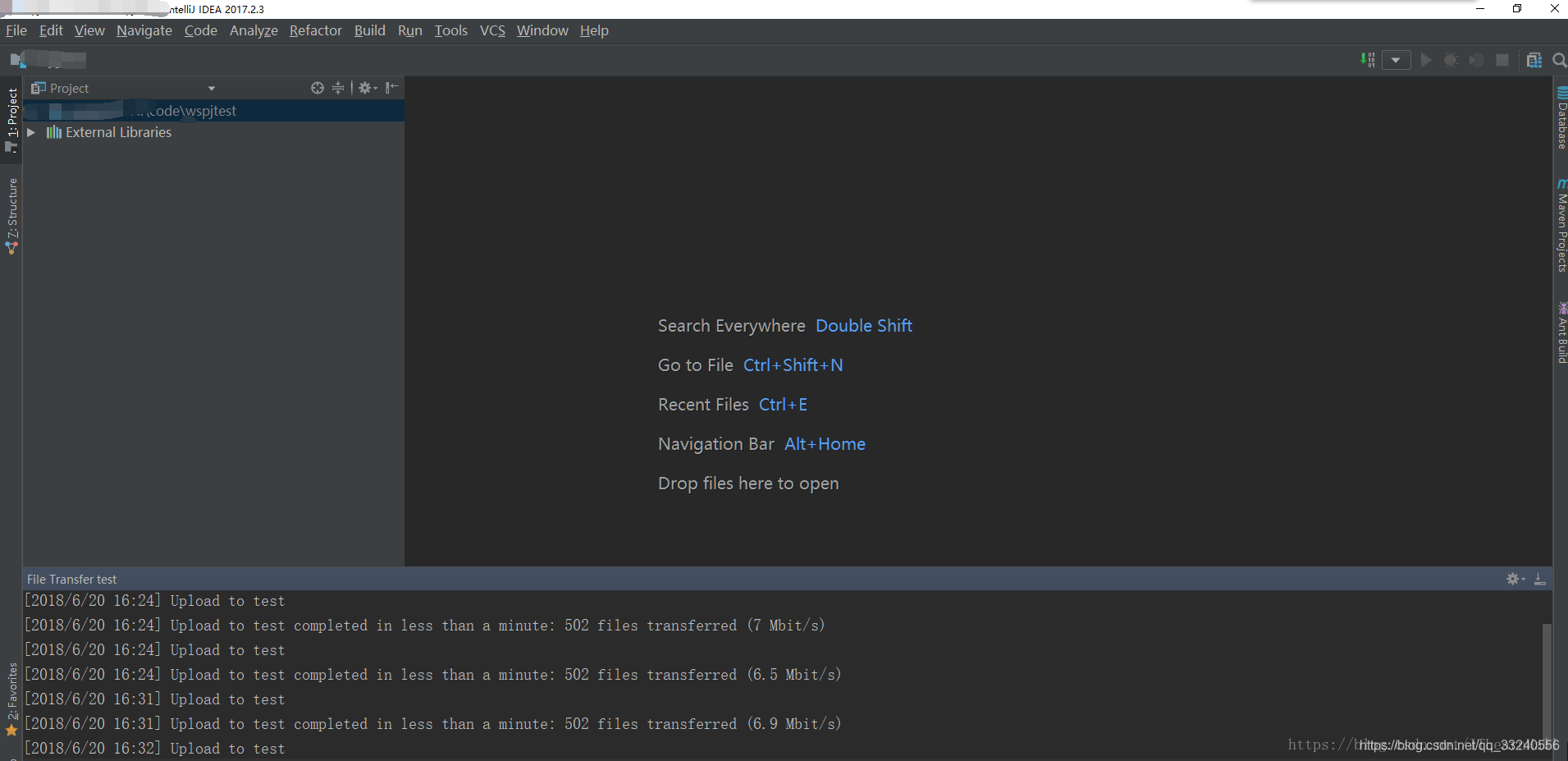
Task: Open the View menu
Action: (x=89, y=30)
